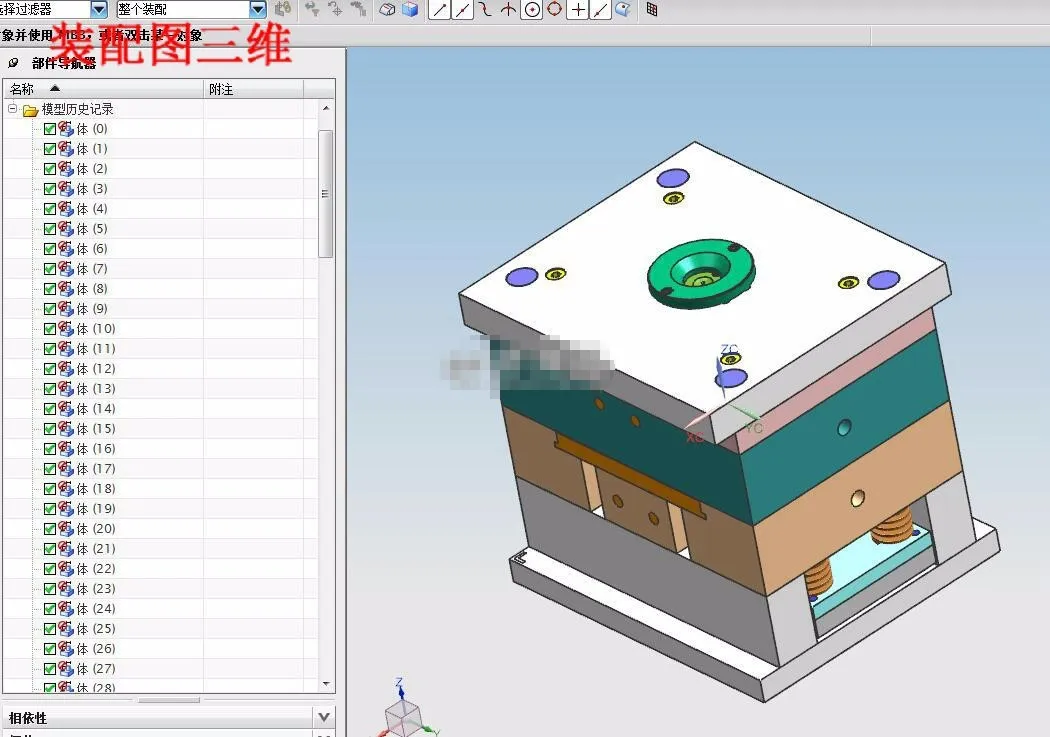
Task: Enable the arc center snap icon
Action: [x=532, y=10]
